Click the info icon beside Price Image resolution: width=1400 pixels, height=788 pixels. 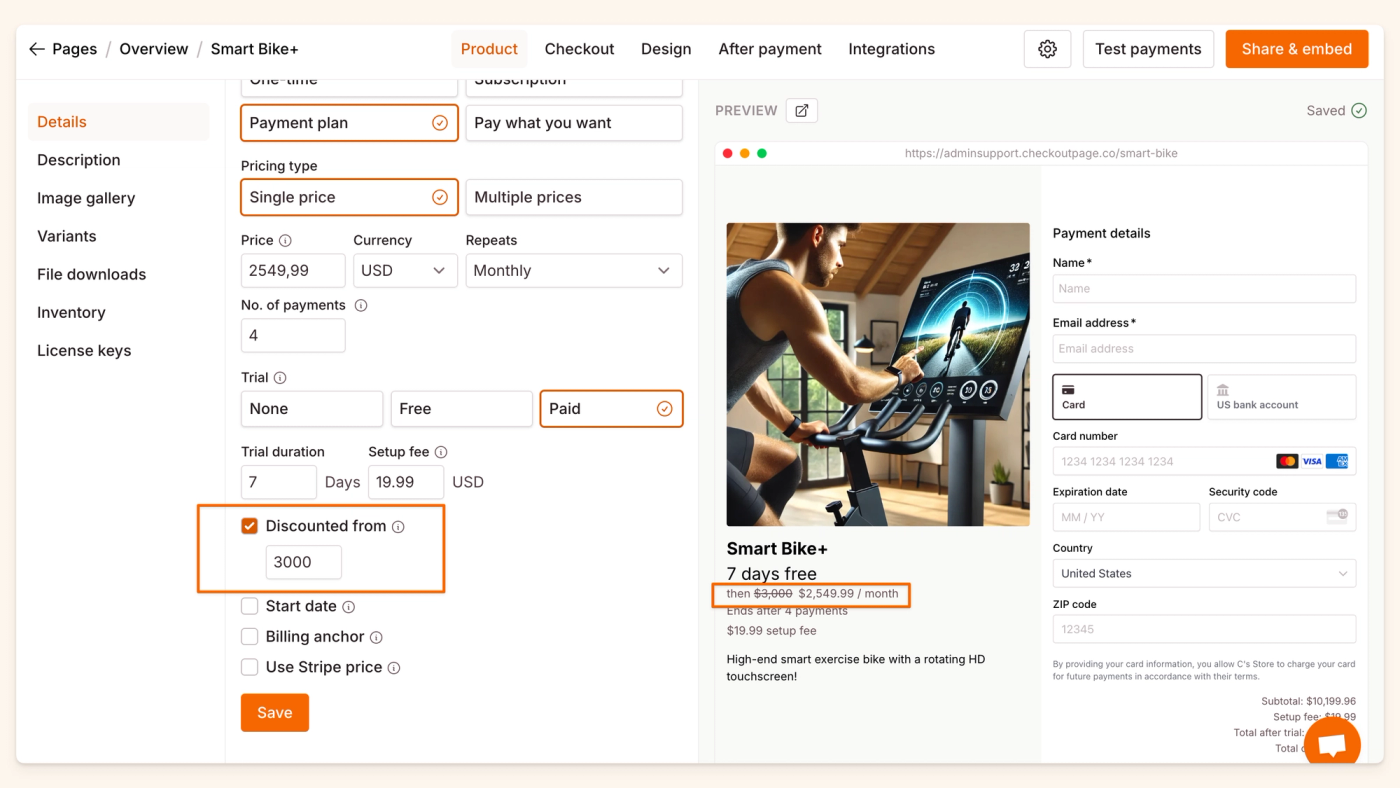point(285,241)
